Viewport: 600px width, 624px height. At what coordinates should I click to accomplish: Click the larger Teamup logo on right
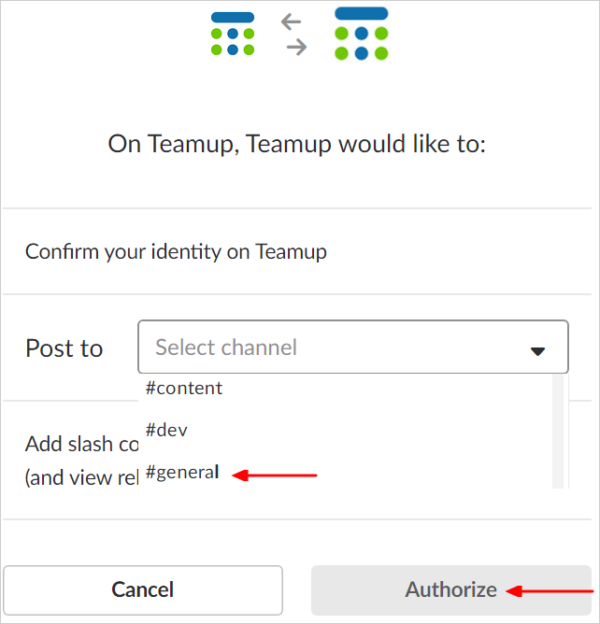[361, 33]
